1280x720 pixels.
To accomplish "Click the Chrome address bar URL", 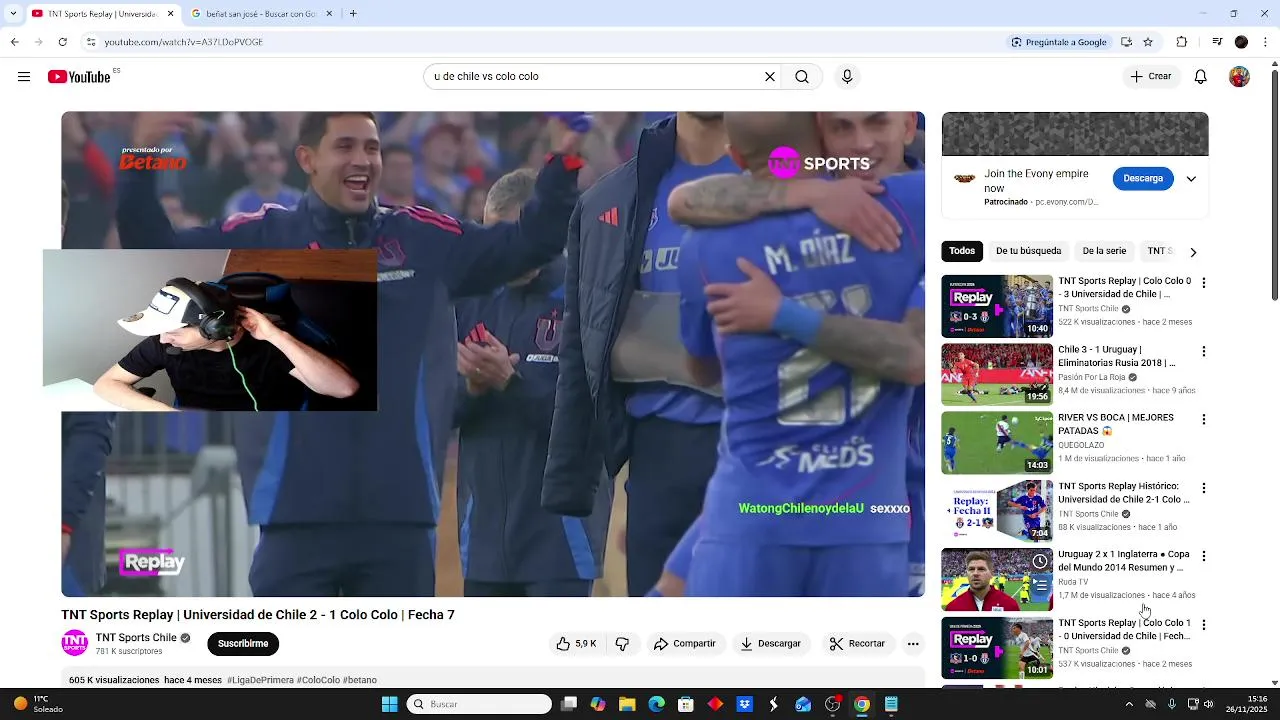I will pos(184,42).
